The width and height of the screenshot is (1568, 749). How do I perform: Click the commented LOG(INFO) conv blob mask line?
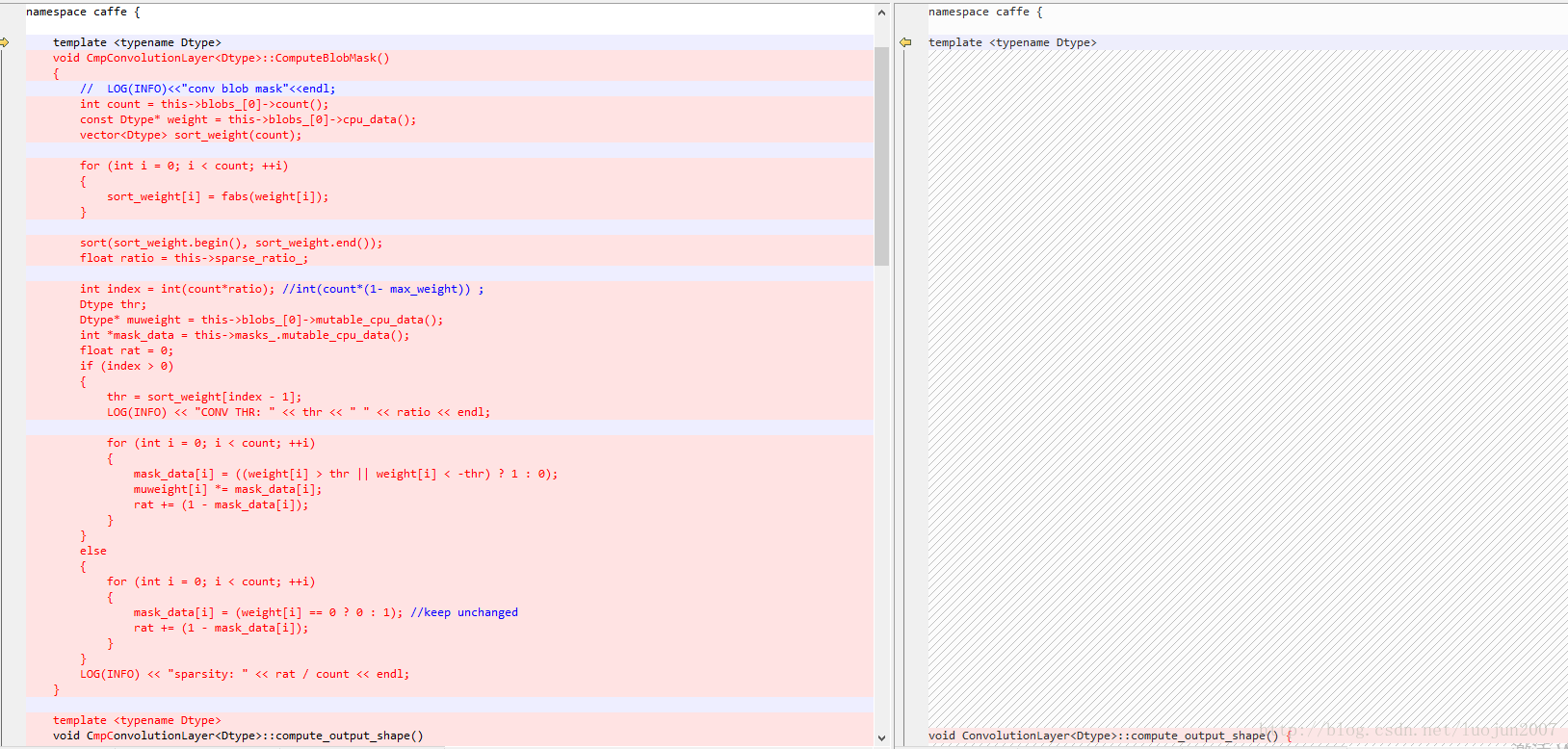click(x=208, y=89)
